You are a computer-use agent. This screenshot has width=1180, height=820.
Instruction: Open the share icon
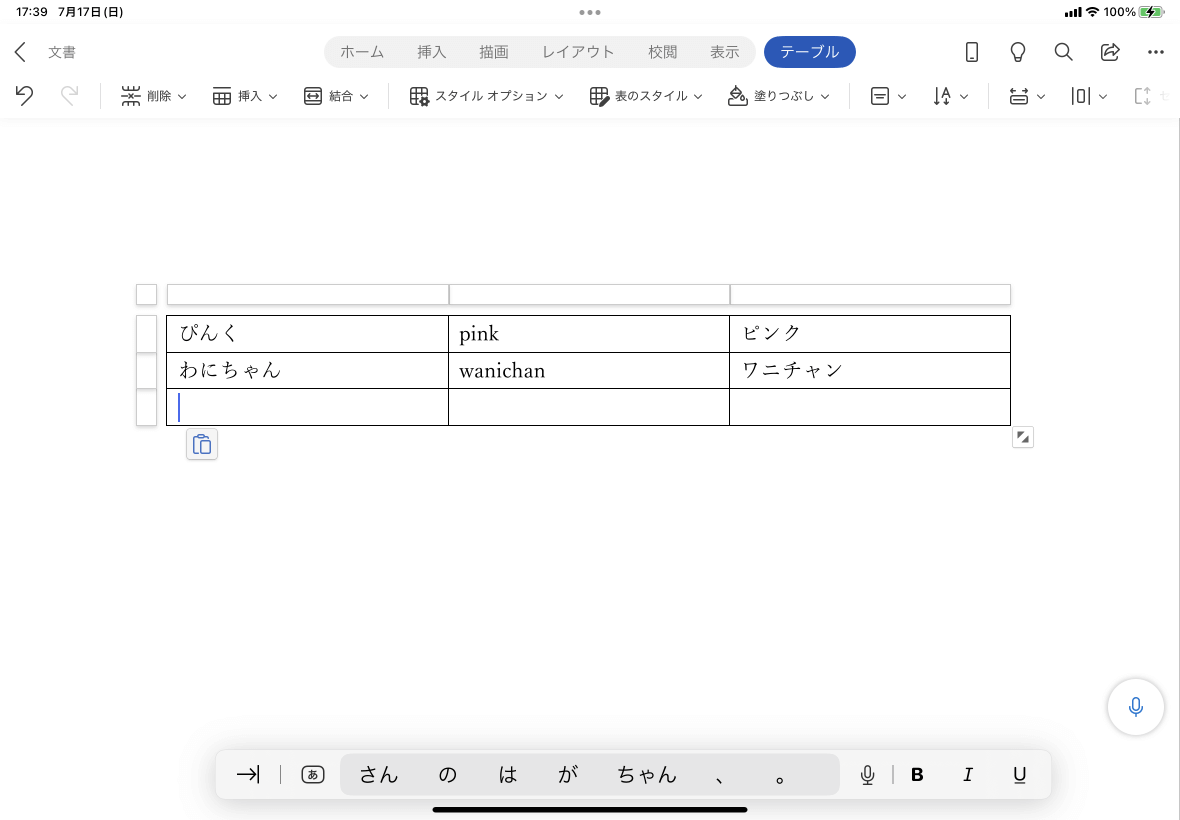(x=1110, y=52)
